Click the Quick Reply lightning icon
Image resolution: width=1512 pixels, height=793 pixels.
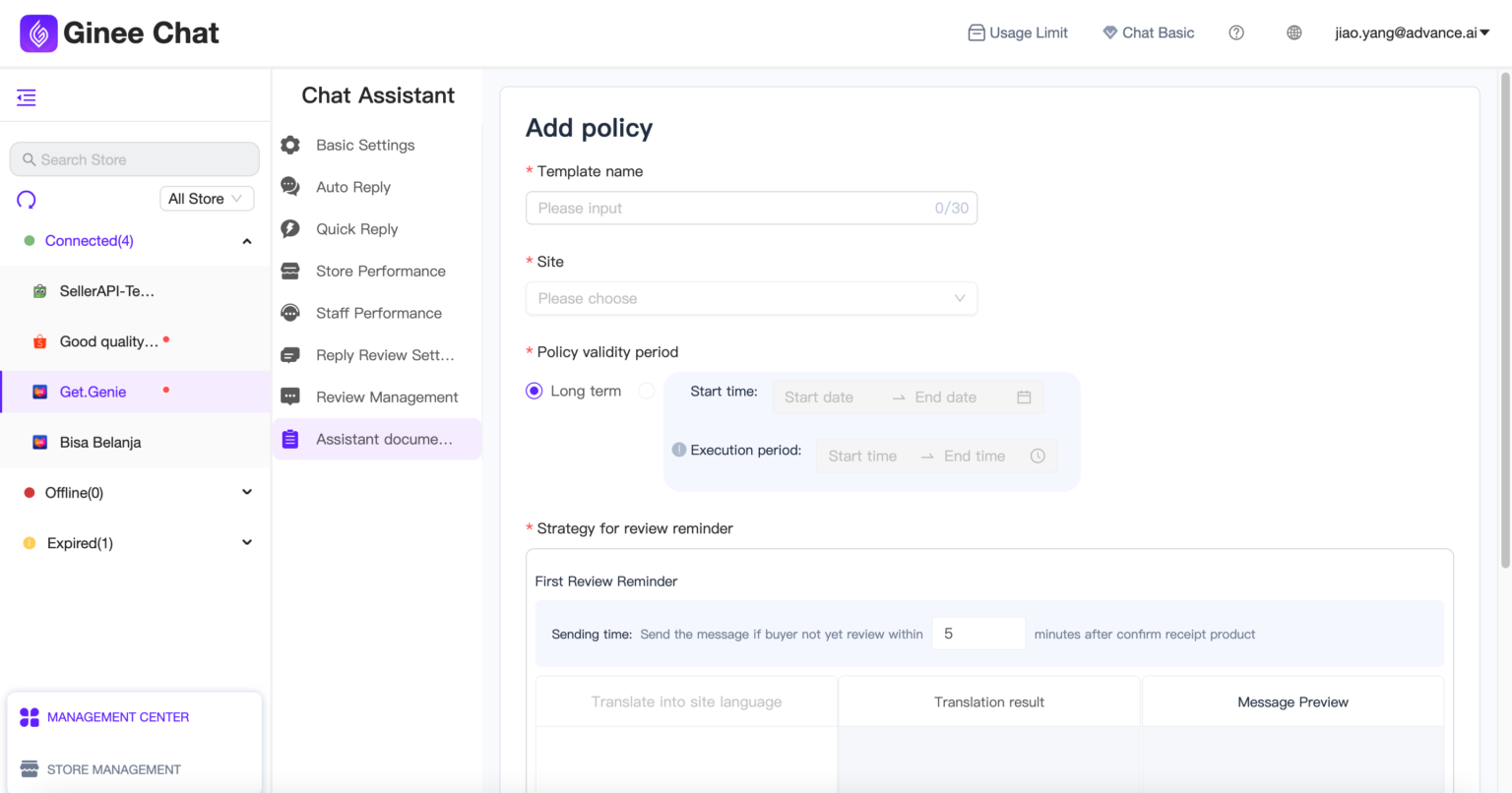(290, 228)
